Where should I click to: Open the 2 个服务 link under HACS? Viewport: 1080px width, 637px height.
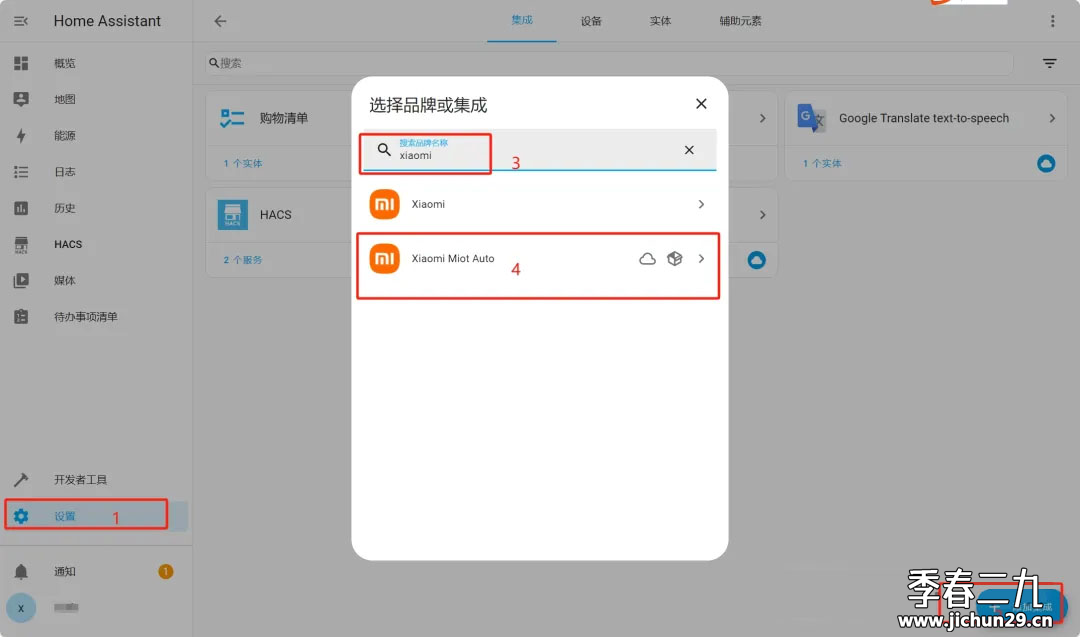[x=242, y=260]
